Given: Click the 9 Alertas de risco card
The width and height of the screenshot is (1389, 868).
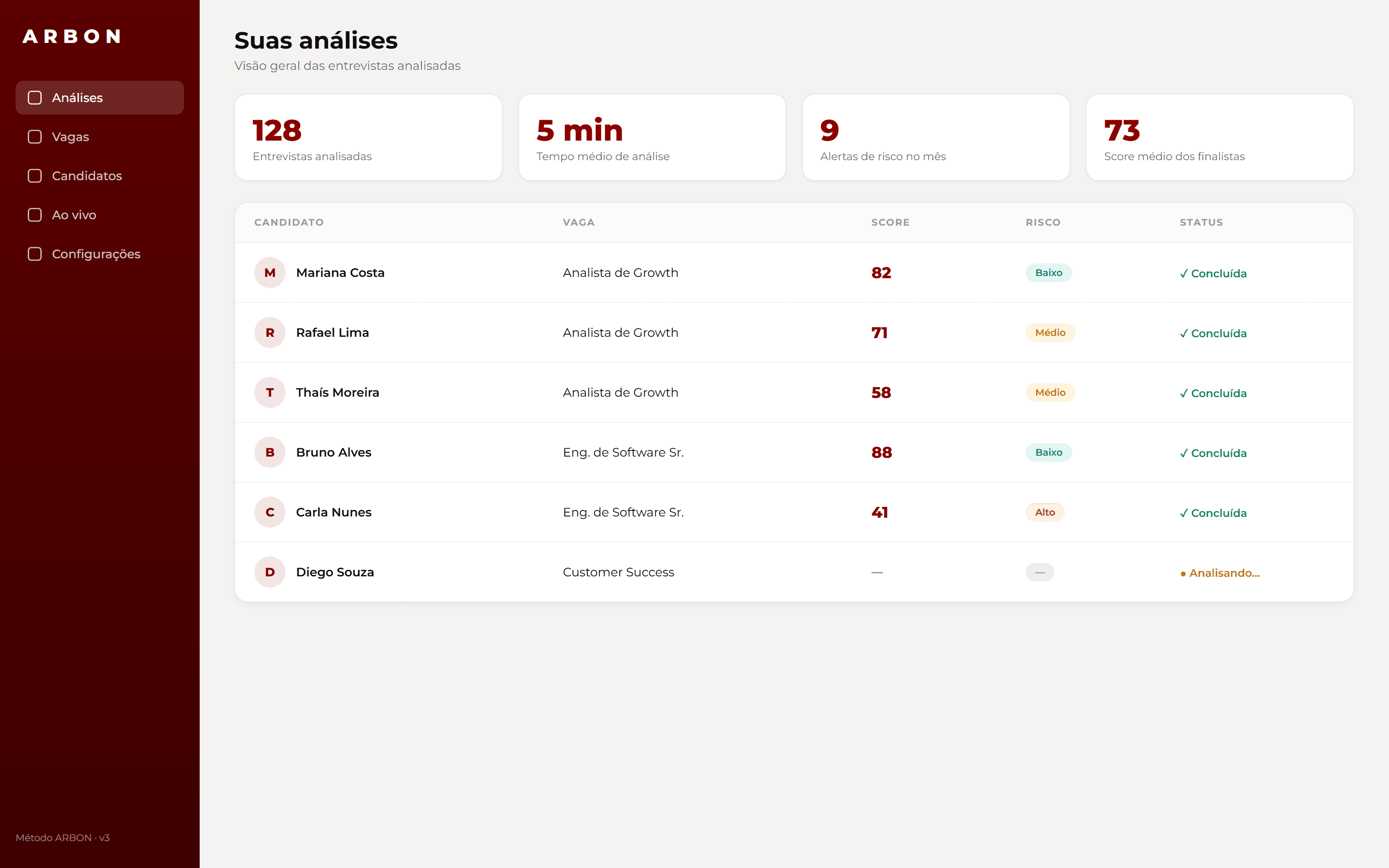Looking at the screenshot, I should tap(936, 138).
